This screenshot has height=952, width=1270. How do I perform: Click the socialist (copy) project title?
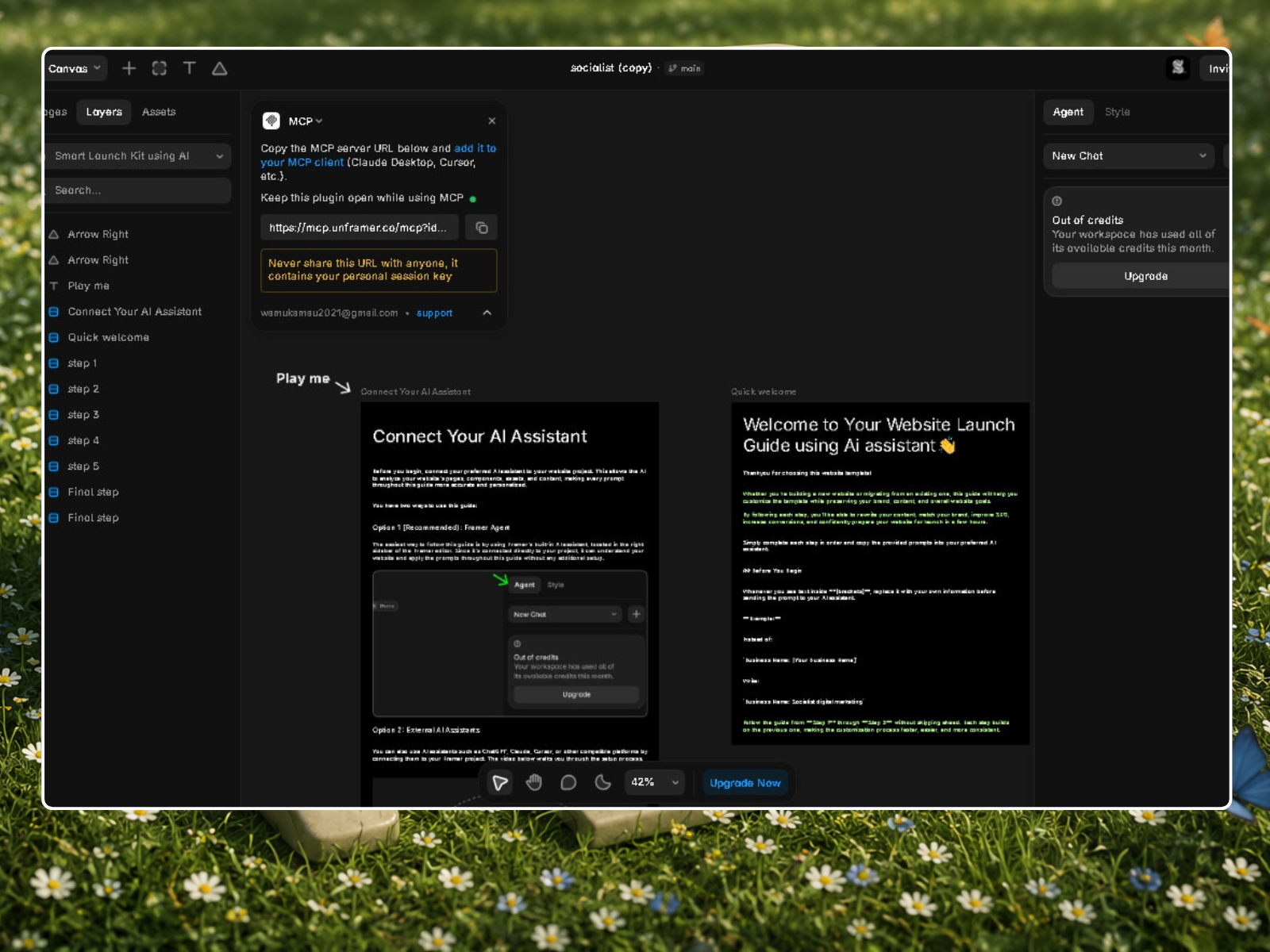611,68
